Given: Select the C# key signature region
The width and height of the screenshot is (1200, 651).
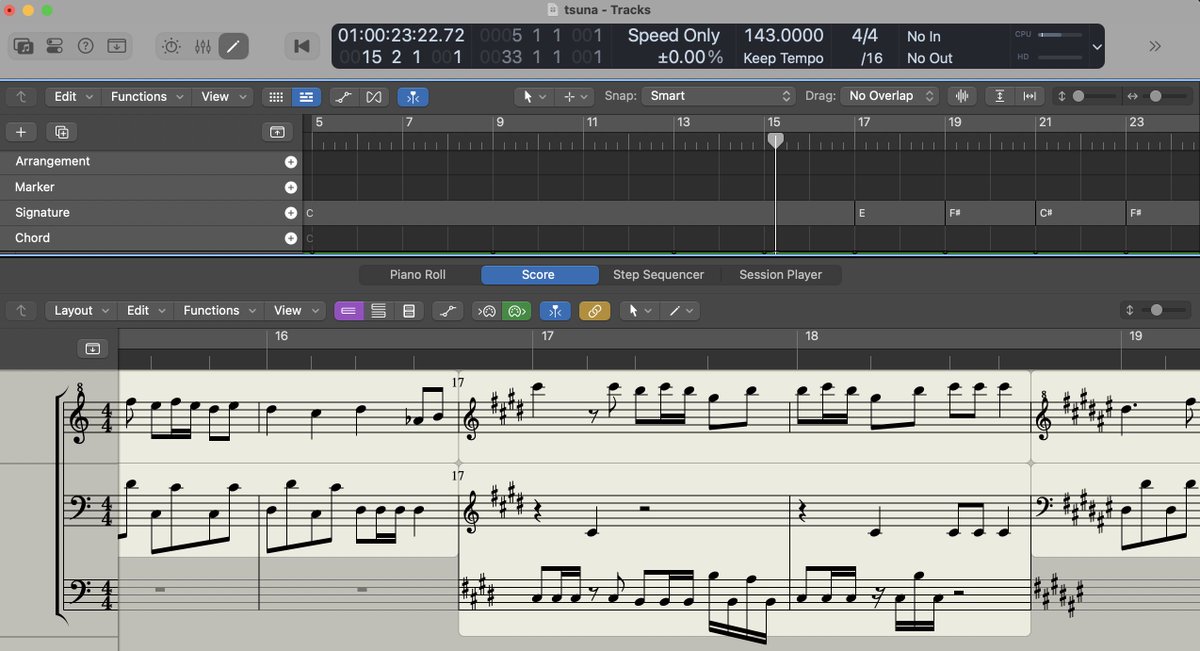Looking at the screenshot, I should [x=1080, y=213].
